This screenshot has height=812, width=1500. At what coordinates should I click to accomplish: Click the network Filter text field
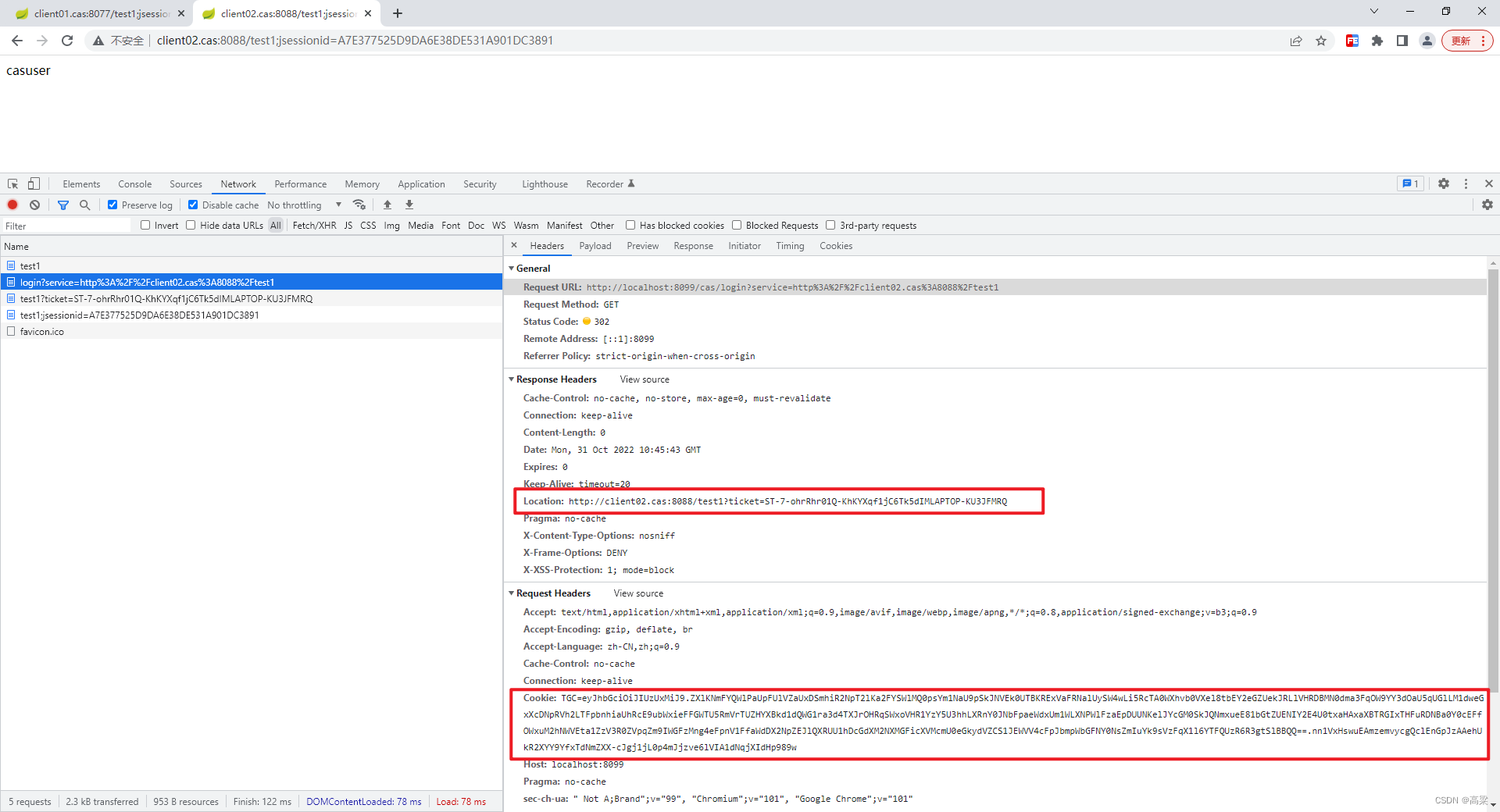pos(67,226)
